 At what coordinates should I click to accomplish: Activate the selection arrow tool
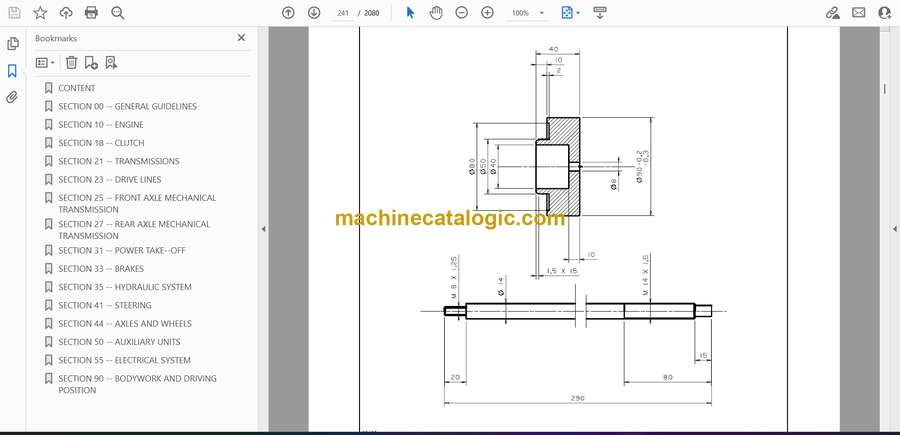[x=410, y=13]
